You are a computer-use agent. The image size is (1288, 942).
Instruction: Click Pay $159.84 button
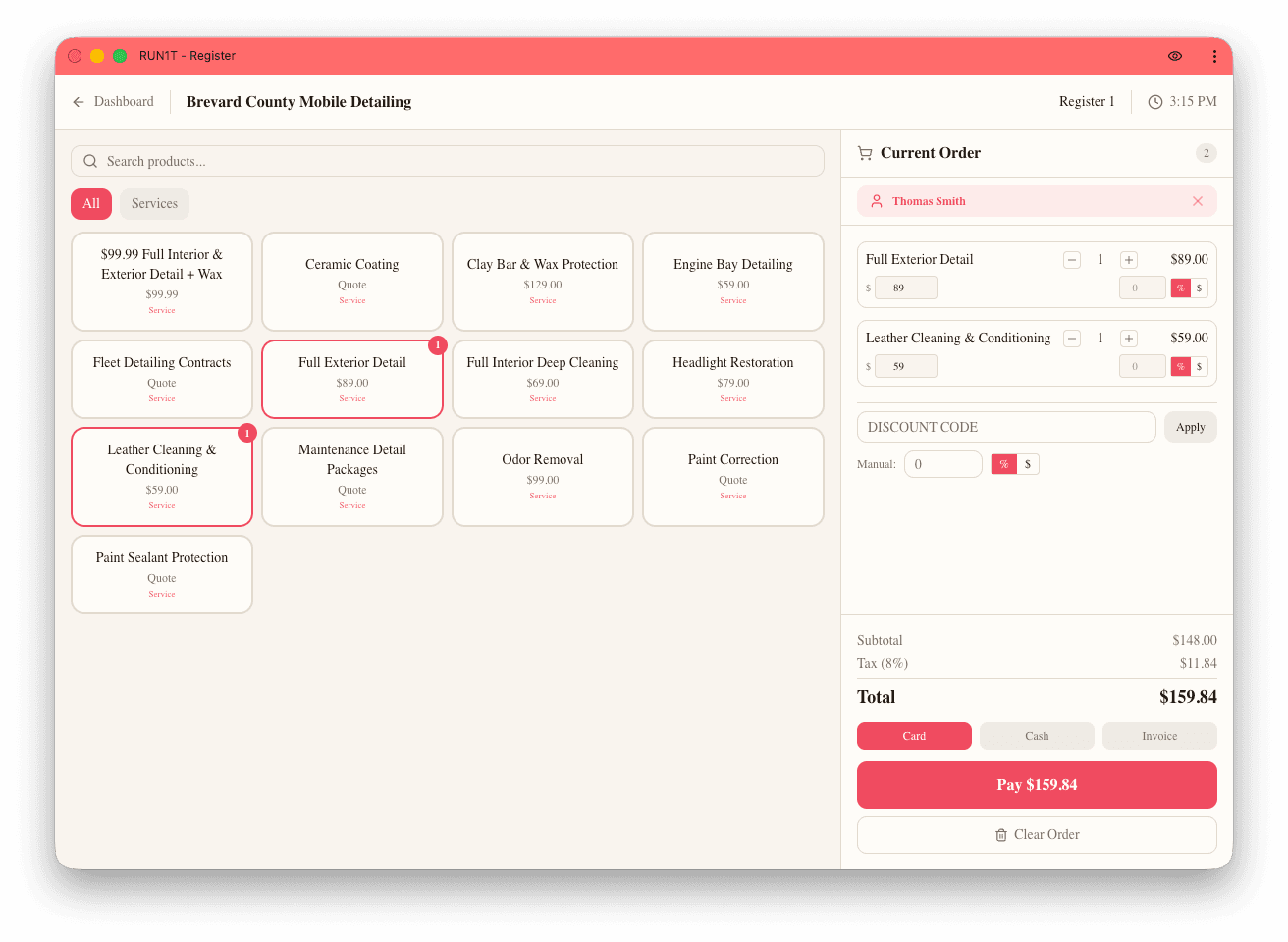(1037, 785)
